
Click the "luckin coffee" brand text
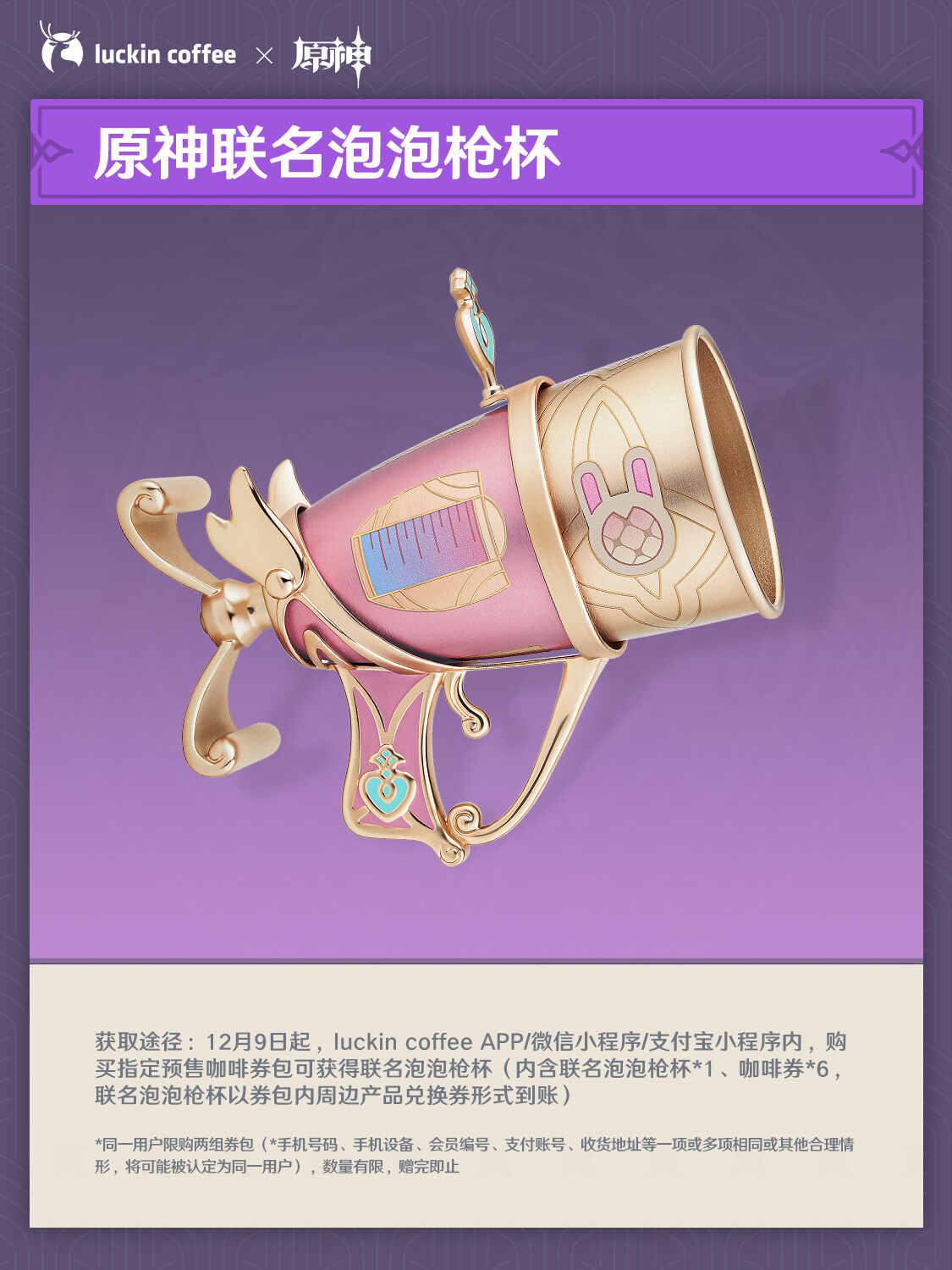tap(165, 55)
